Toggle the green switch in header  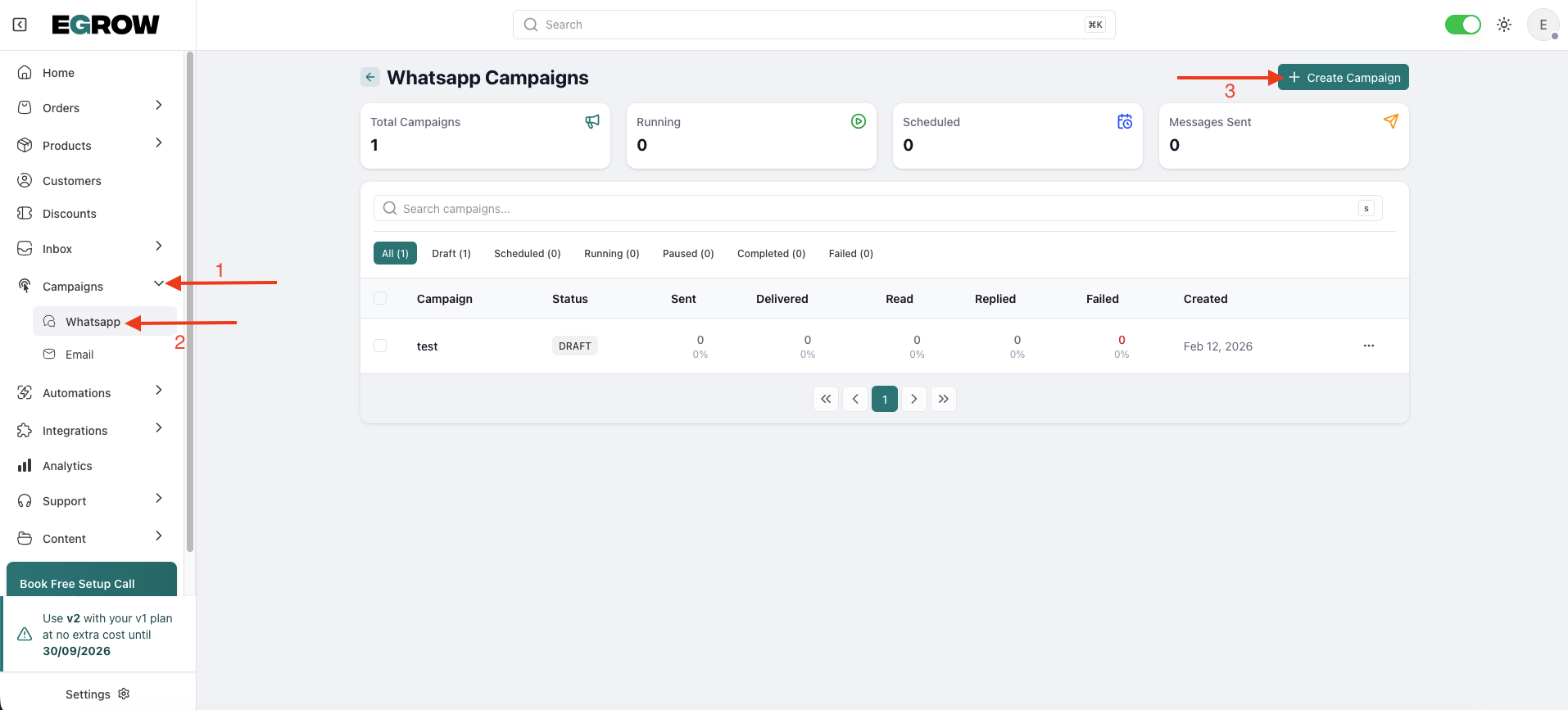pos(1462,25)
